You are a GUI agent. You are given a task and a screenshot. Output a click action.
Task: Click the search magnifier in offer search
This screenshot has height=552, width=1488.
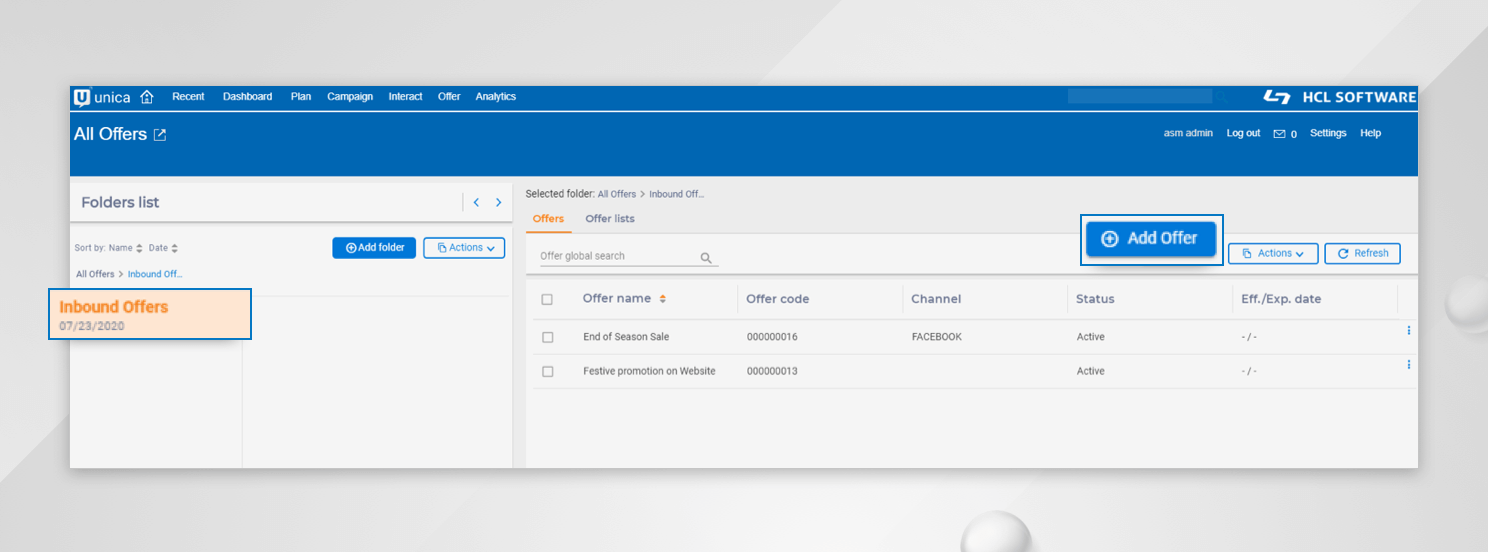tap(706, 257)
